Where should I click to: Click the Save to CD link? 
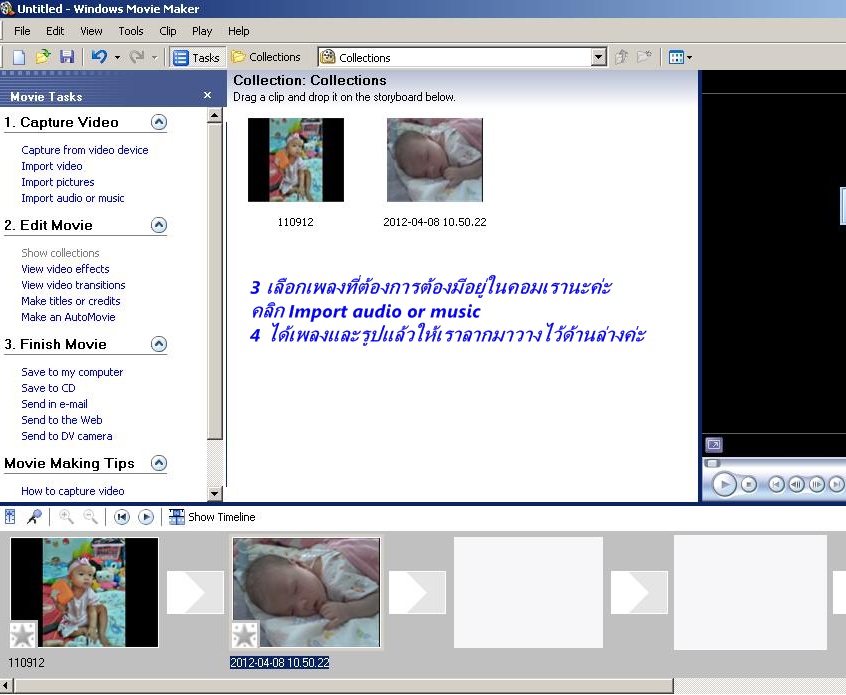(49, 389)
